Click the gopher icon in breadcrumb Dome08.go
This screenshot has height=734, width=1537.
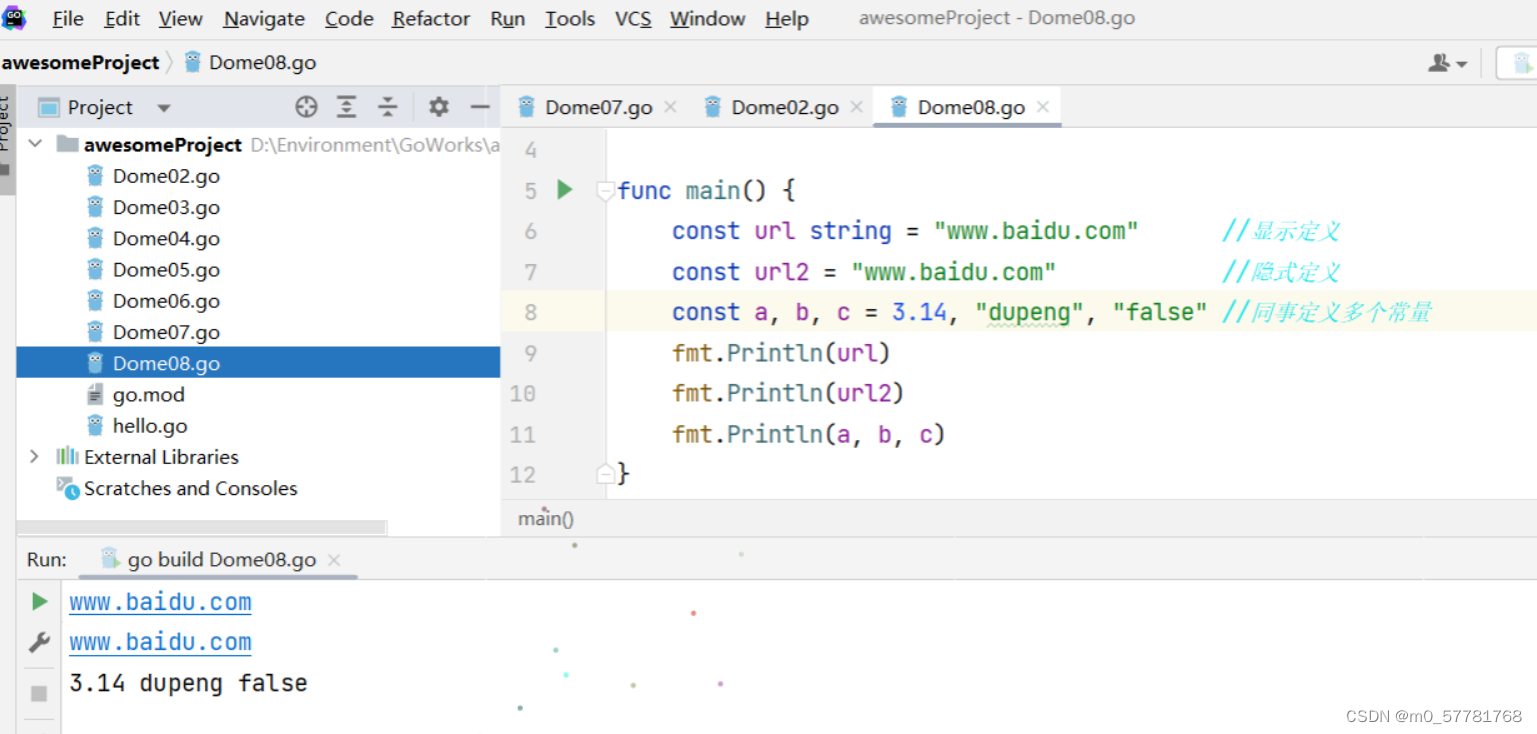pyautogui.click(x=193, y=62)
